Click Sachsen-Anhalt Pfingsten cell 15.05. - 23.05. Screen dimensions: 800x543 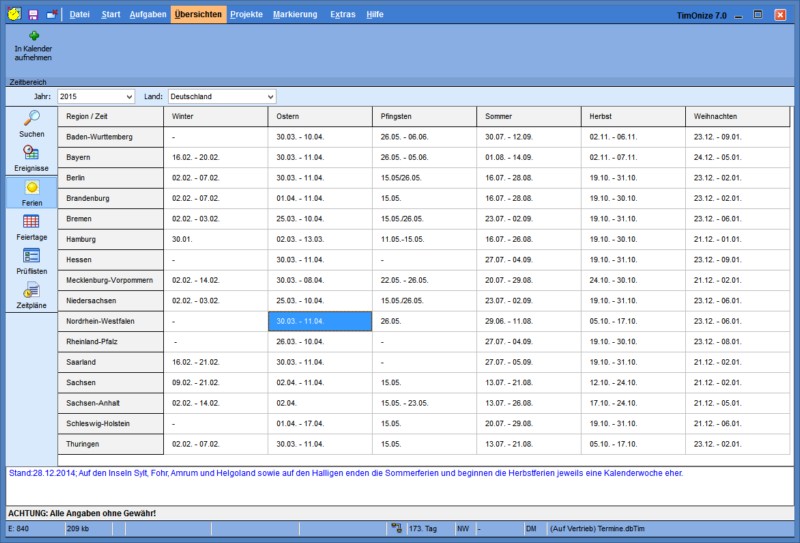424,403
